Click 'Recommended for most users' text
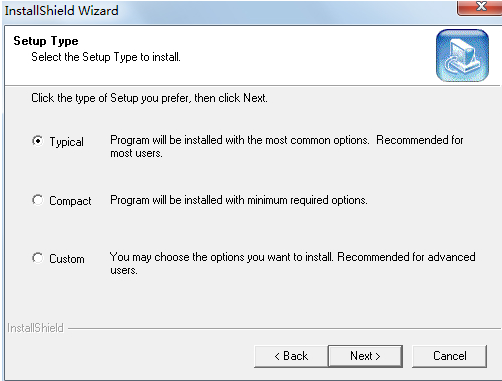 tap(287, 146)
